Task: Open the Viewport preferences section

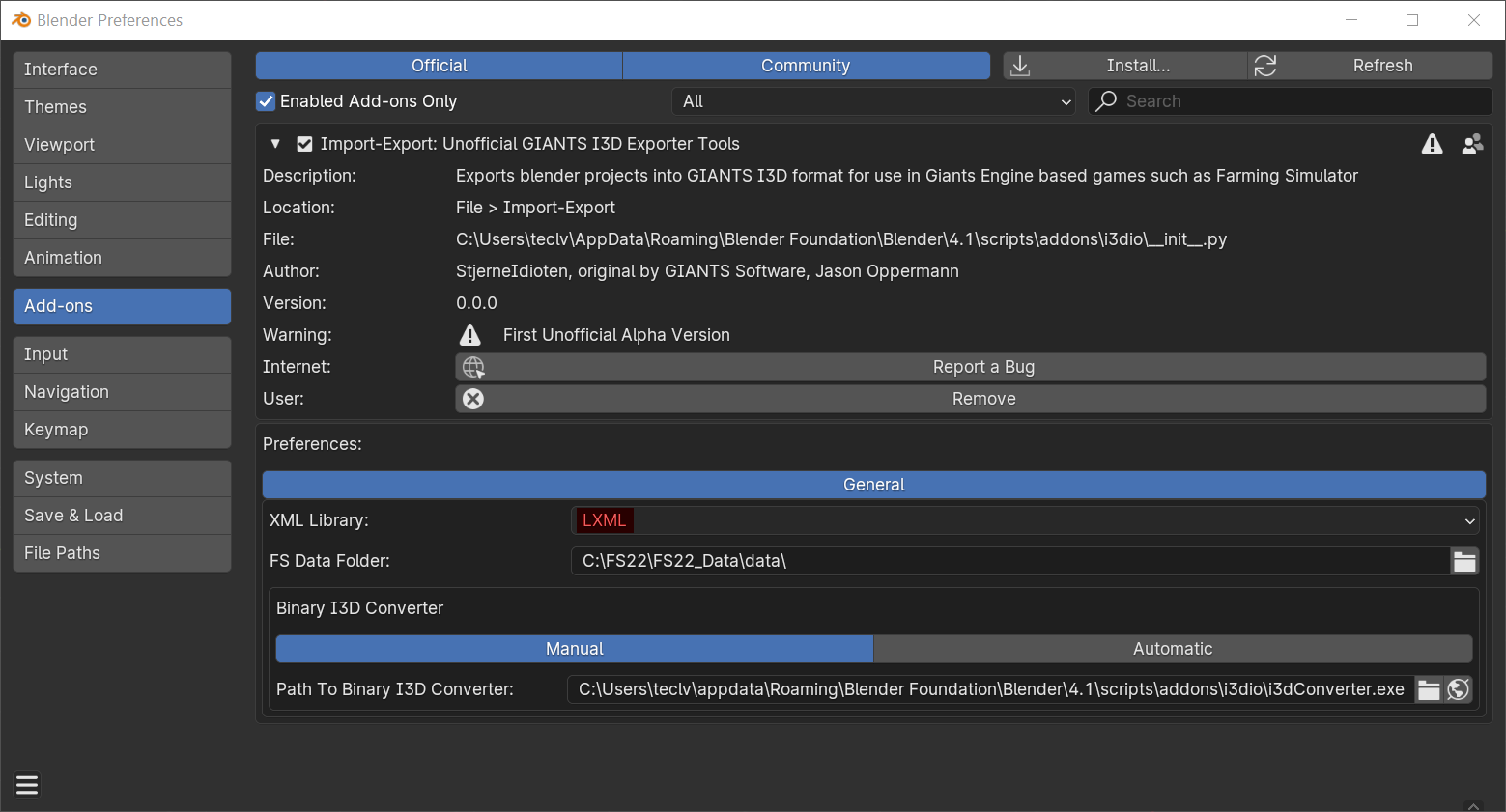Action: coord(122,145)
